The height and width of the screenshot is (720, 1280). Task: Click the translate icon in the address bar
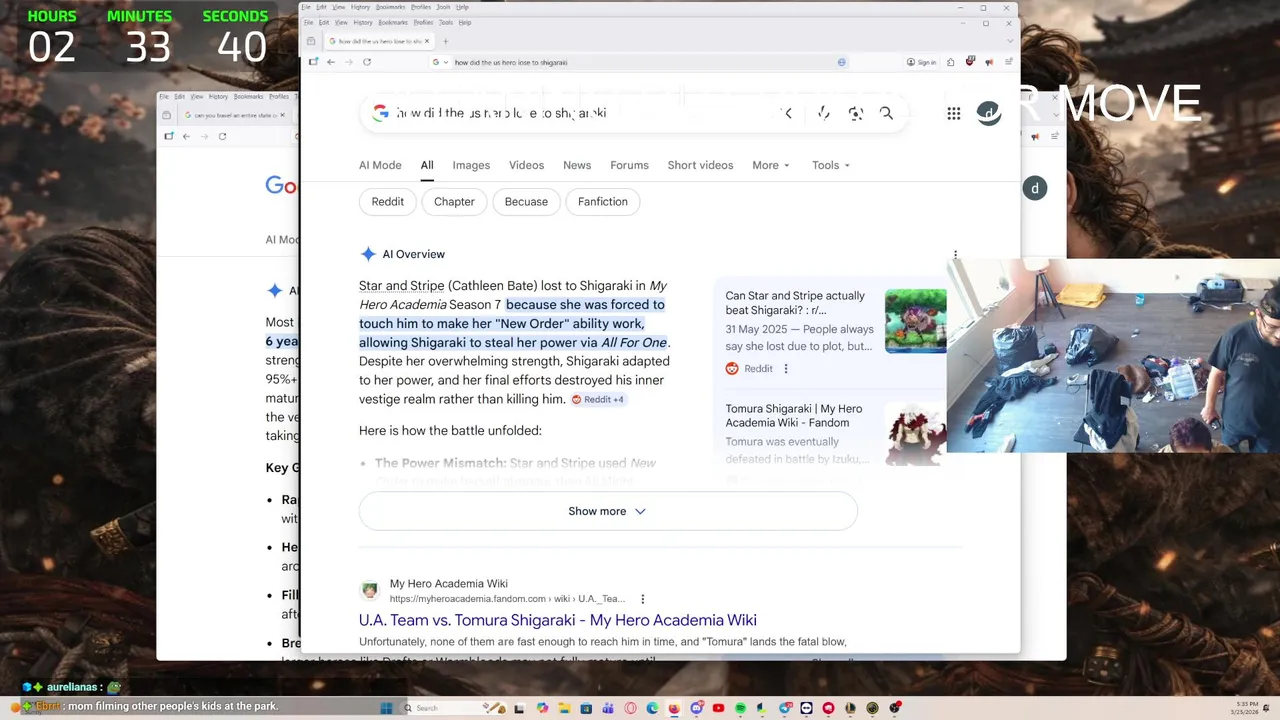click(x=842, y=62)
